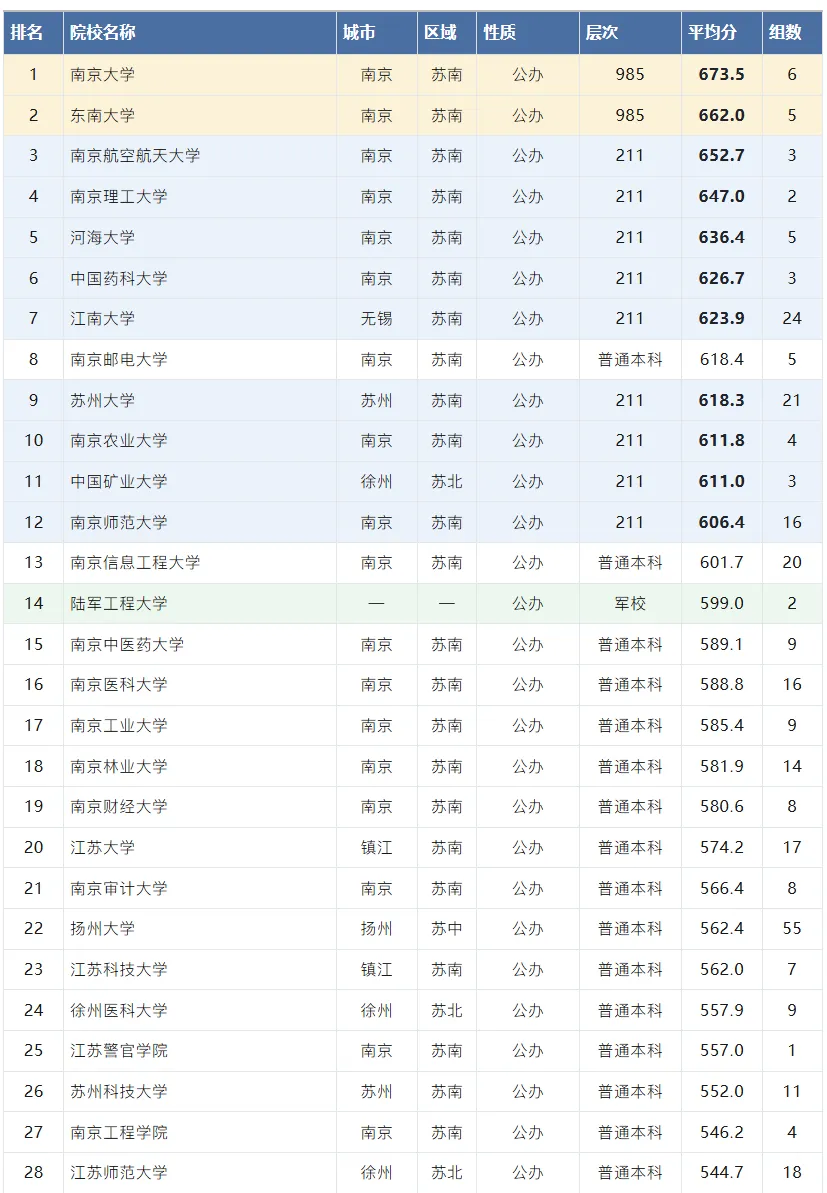The height and width of the screenshot is (1193, 827).
Task: Select the 苏州大学 cell
Action: [x=199, y=400]
